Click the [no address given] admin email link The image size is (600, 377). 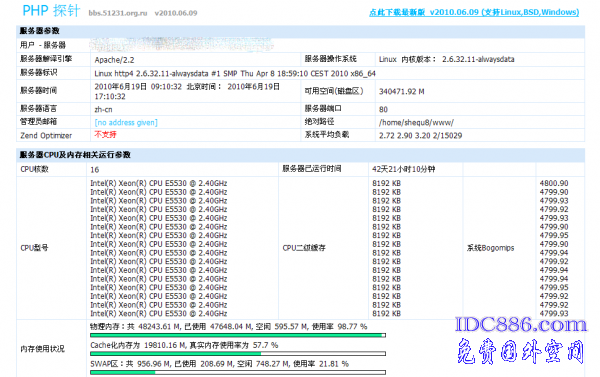pos(126,122)
